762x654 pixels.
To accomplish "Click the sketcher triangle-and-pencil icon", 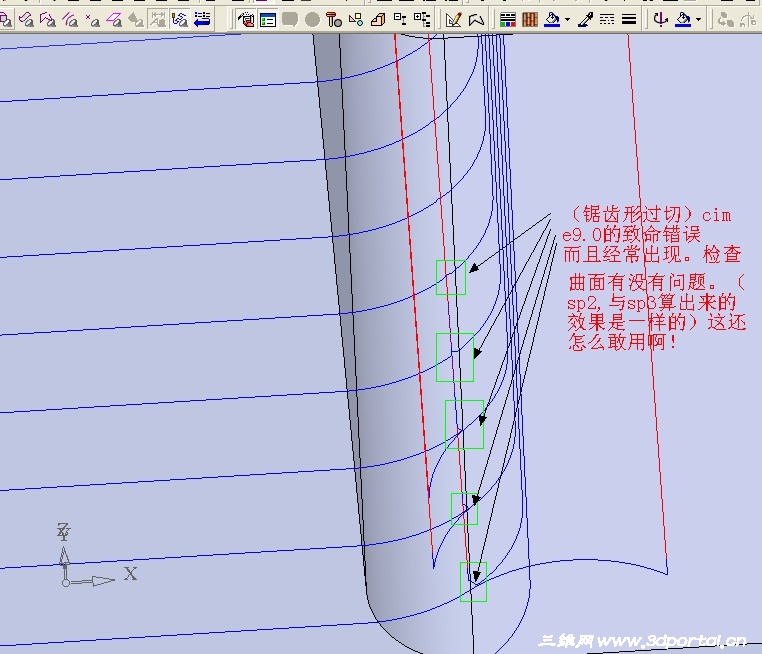I will coord(453,19).
